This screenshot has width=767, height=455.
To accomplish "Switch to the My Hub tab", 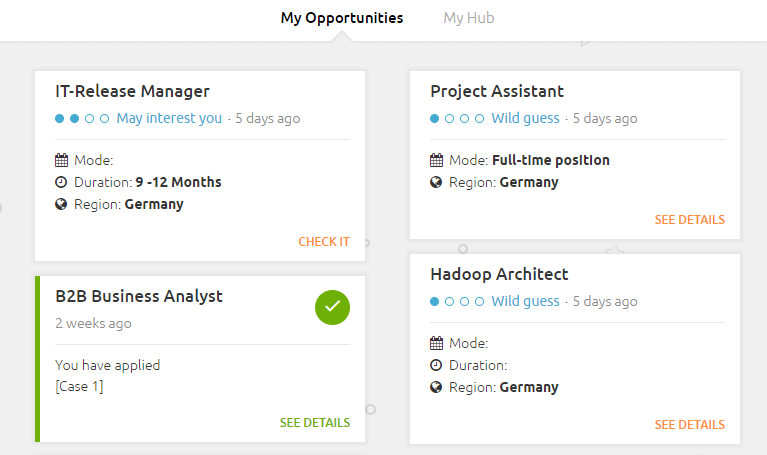I will [469, 18].
